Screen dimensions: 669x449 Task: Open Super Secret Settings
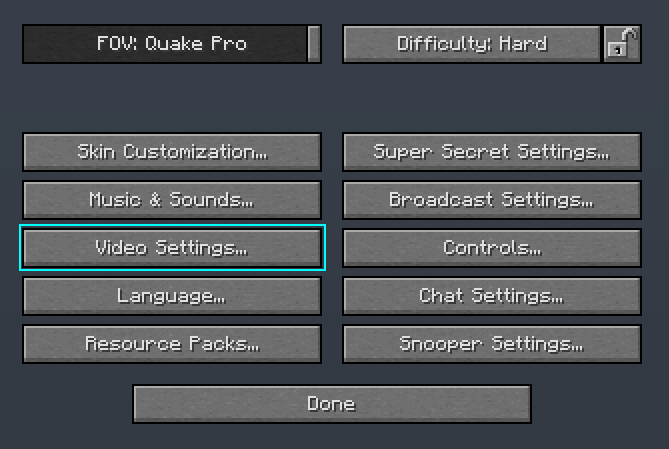coord(492,152)
